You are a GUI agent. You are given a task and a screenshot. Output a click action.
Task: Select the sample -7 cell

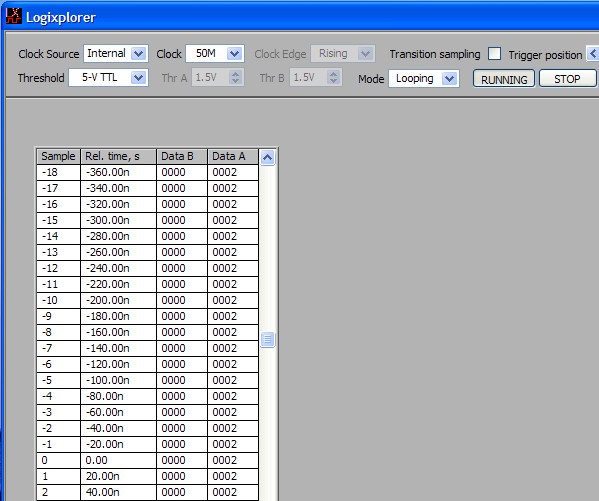click(x=58, y=348)
